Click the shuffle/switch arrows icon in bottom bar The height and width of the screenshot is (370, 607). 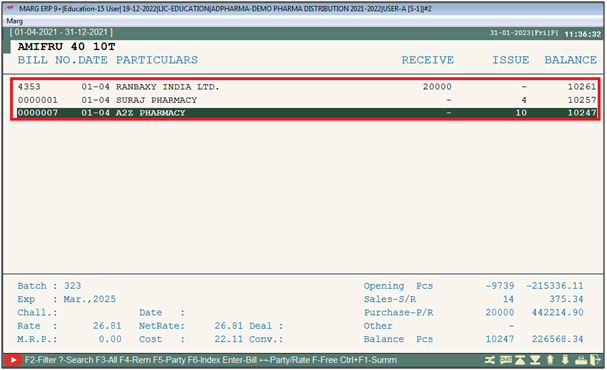click(x=490, y=360)
